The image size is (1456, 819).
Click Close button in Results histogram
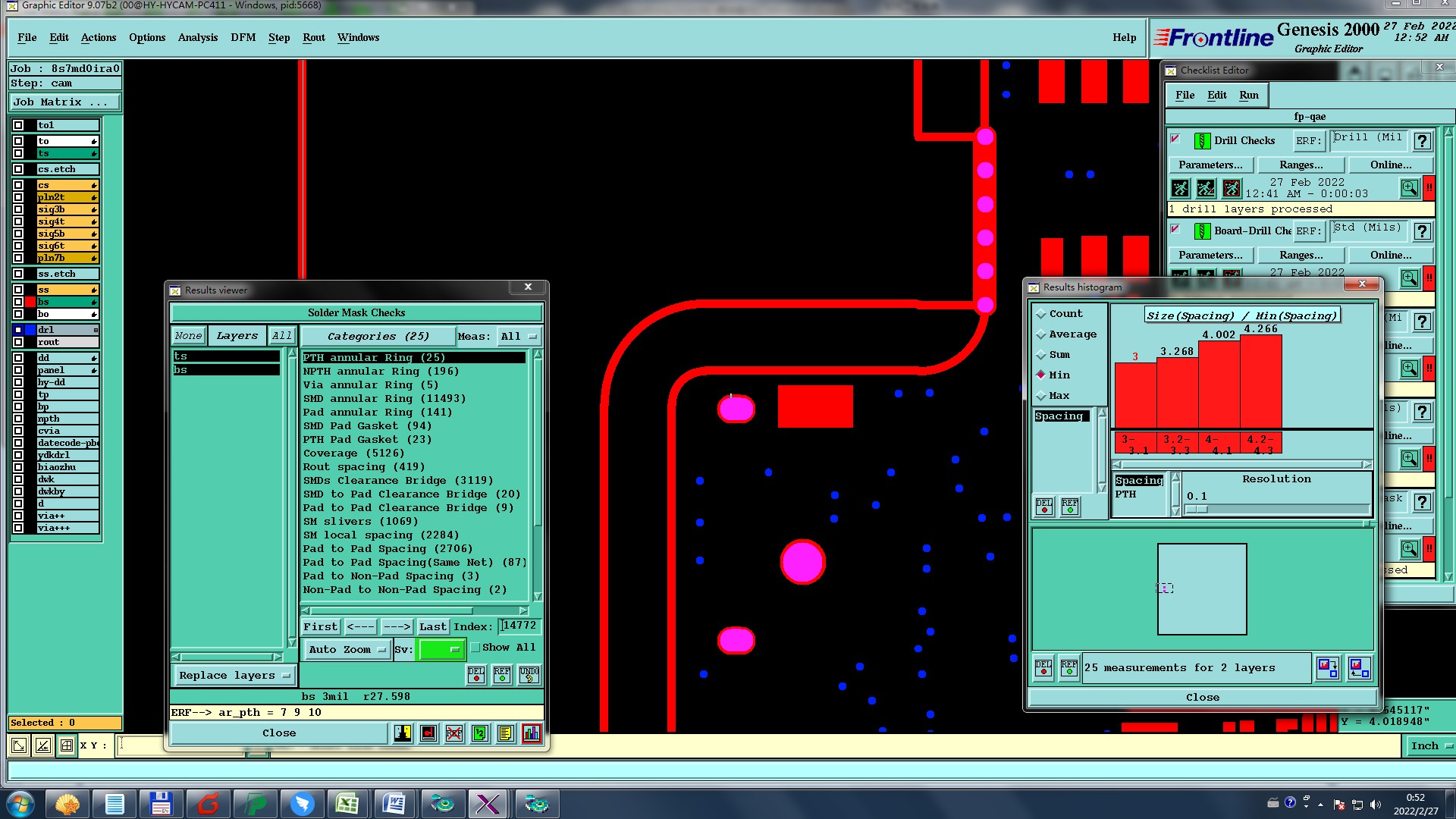point(1203,698)
